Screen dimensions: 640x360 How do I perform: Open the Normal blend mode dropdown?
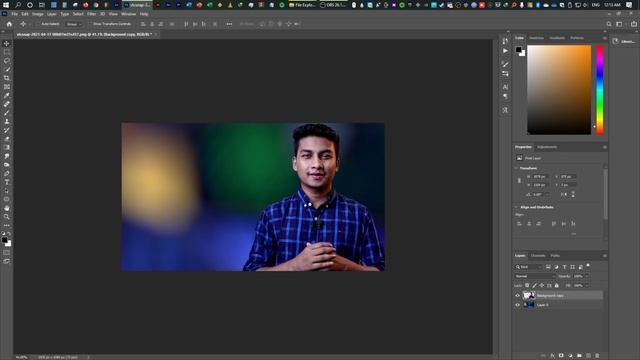point(535,276)
